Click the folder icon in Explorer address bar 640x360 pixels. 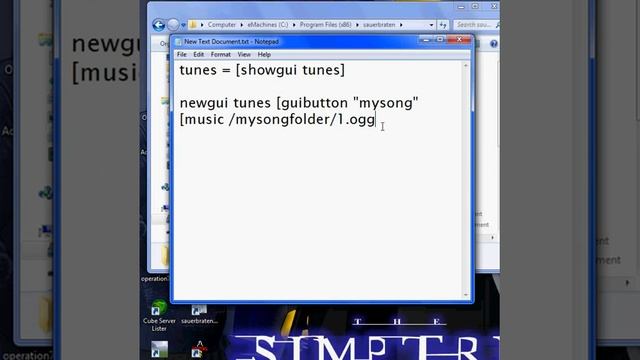(193, 25)
